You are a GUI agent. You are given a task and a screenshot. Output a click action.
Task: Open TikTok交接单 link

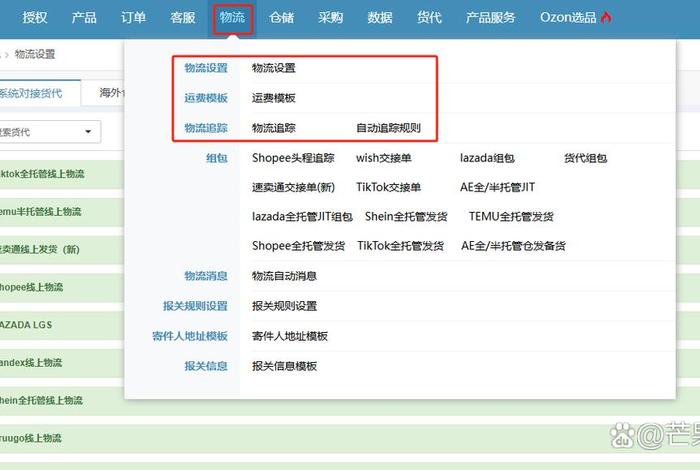coord(388,187)
